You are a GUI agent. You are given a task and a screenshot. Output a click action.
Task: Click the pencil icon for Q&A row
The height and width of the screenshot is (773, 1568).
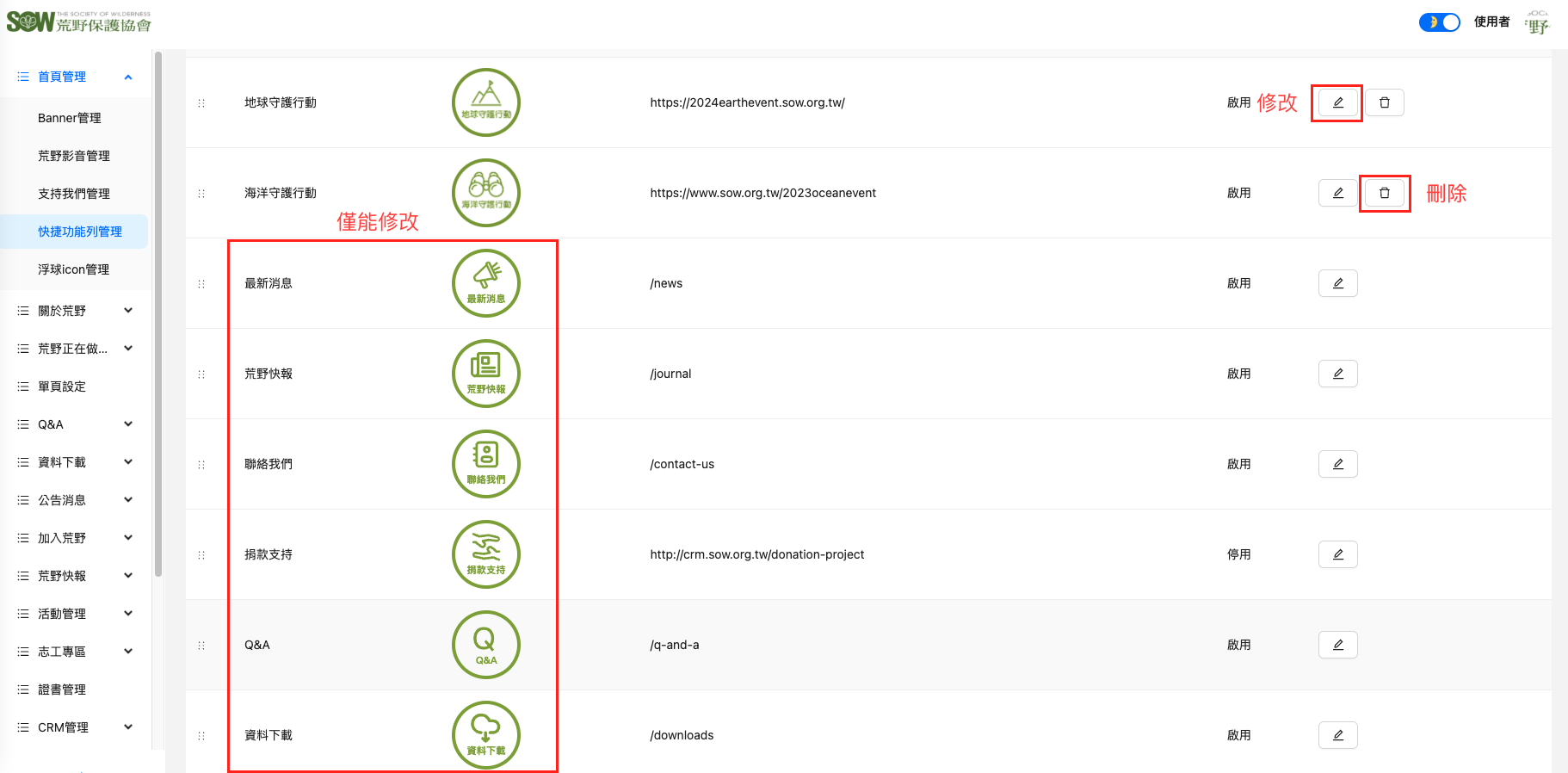1337,645
